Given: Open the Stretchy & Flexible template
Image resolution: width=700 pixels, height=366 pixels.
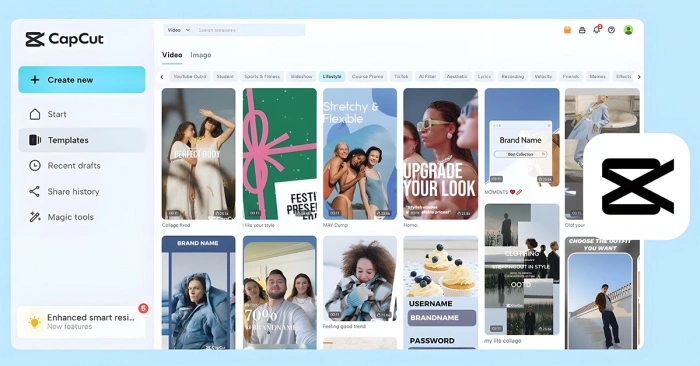Looking at the screenshot, I should [360, 154].
